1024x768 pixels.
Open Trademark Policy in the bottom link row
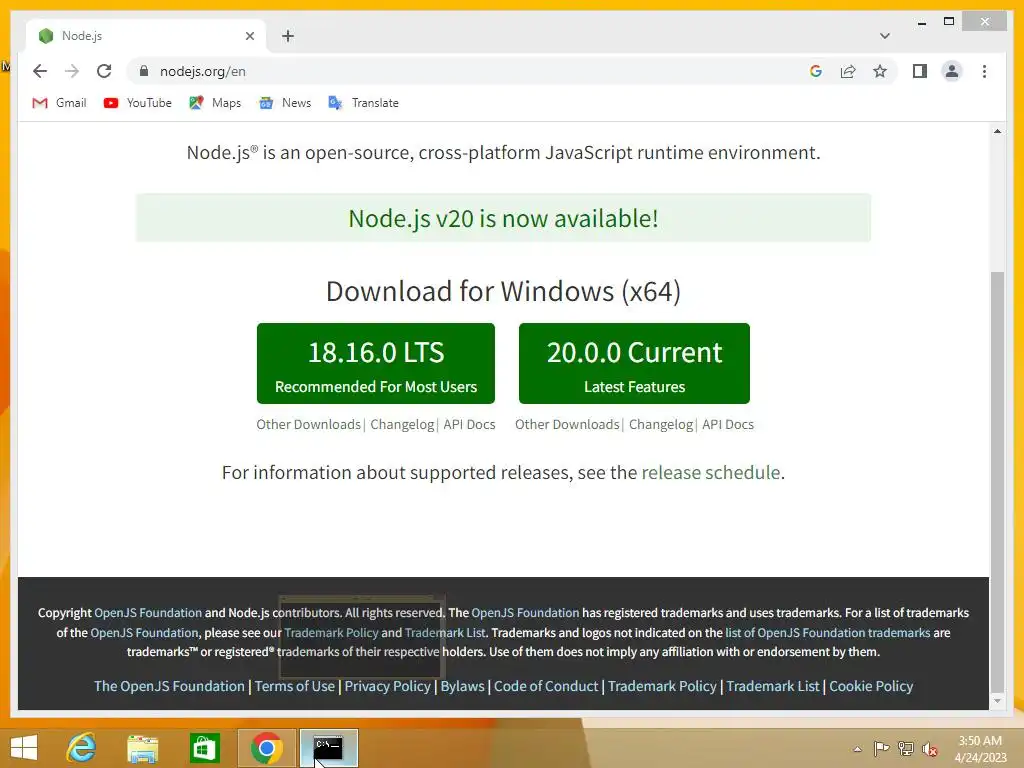(662, 686)
